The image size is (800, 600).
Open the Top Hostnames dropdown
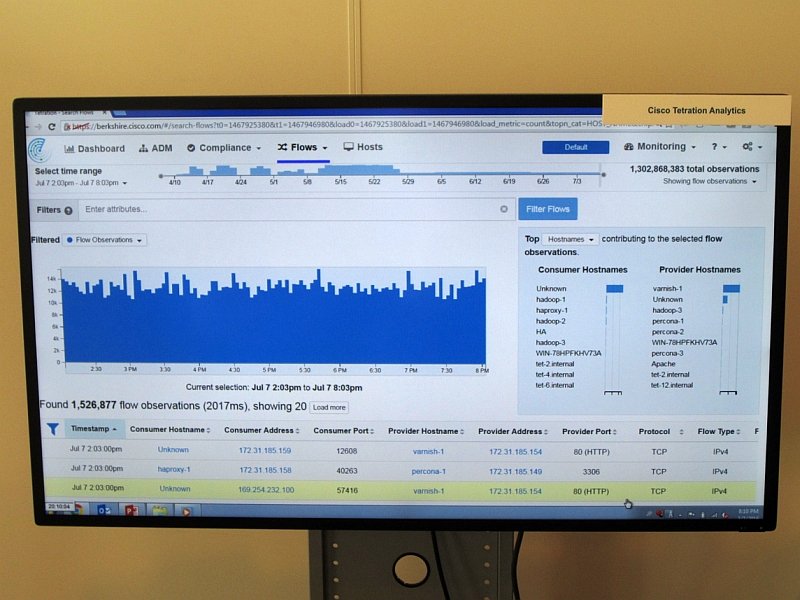coord(569,239)
